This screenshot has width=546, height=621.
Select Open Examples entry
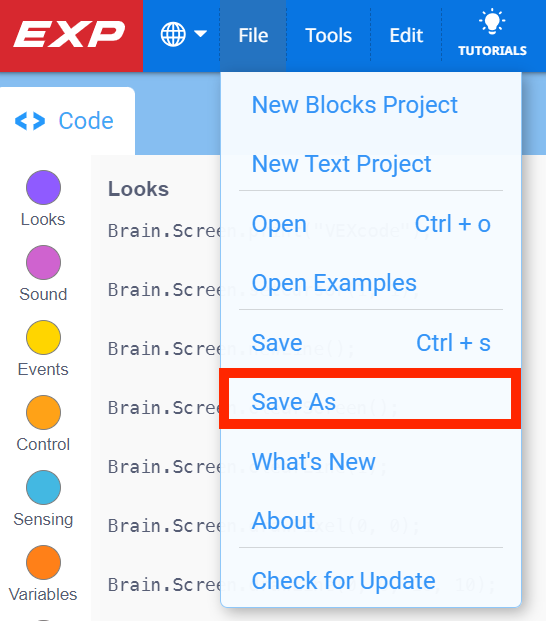click(334, 283)
